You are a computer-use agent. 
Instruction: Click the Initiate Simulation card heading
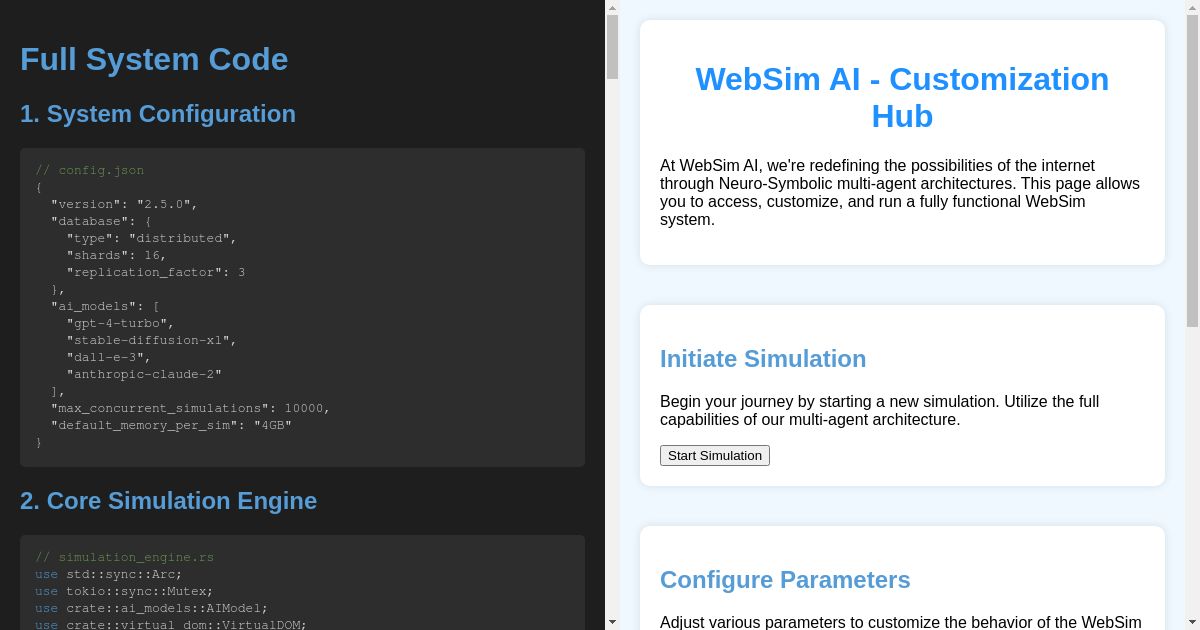coord(763,359)
